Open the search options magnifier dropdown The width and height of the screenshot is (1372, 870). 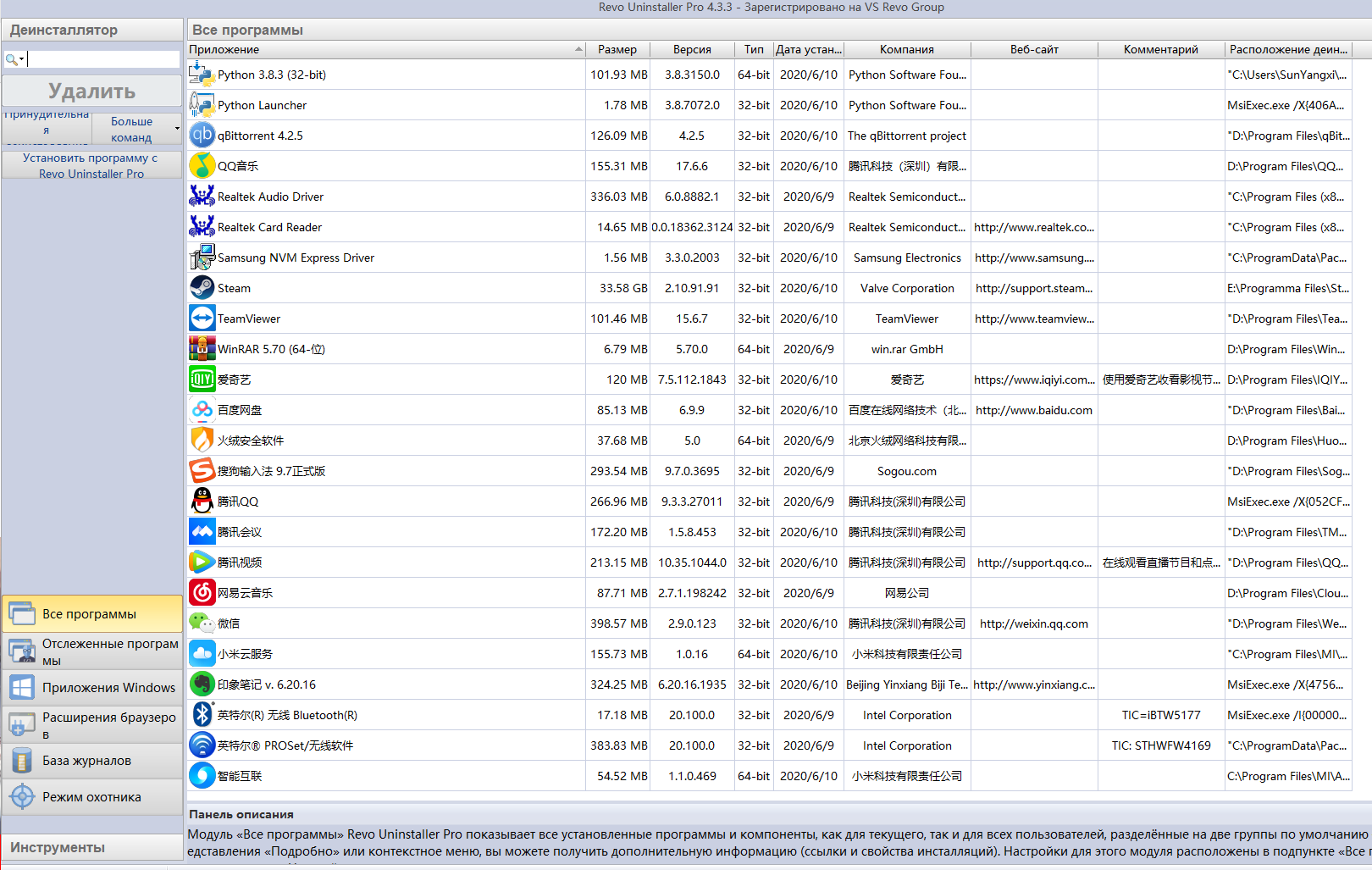coord(14,59)
